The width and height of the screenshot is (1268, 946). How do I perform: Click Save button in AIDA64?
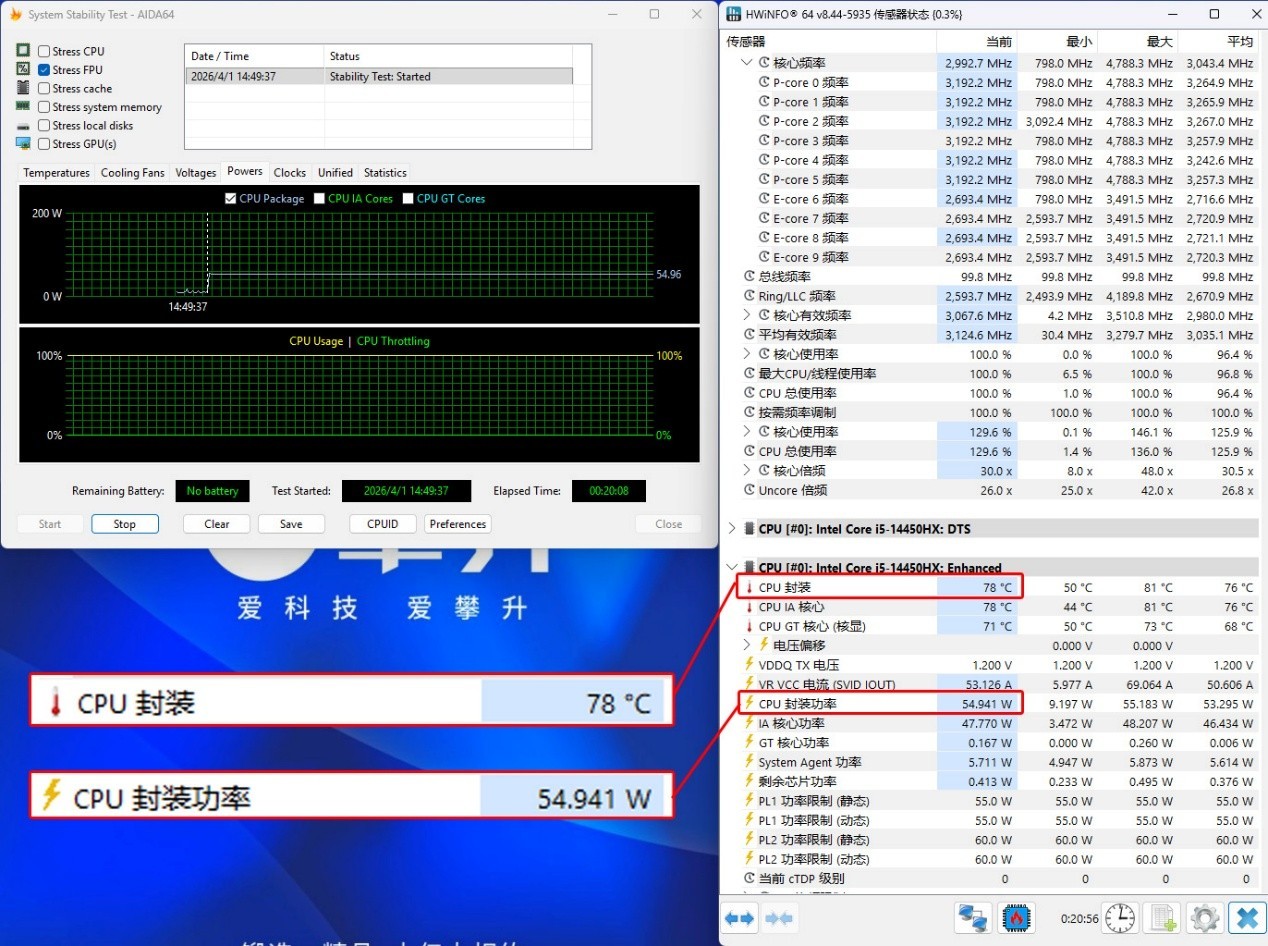point(291,524)
